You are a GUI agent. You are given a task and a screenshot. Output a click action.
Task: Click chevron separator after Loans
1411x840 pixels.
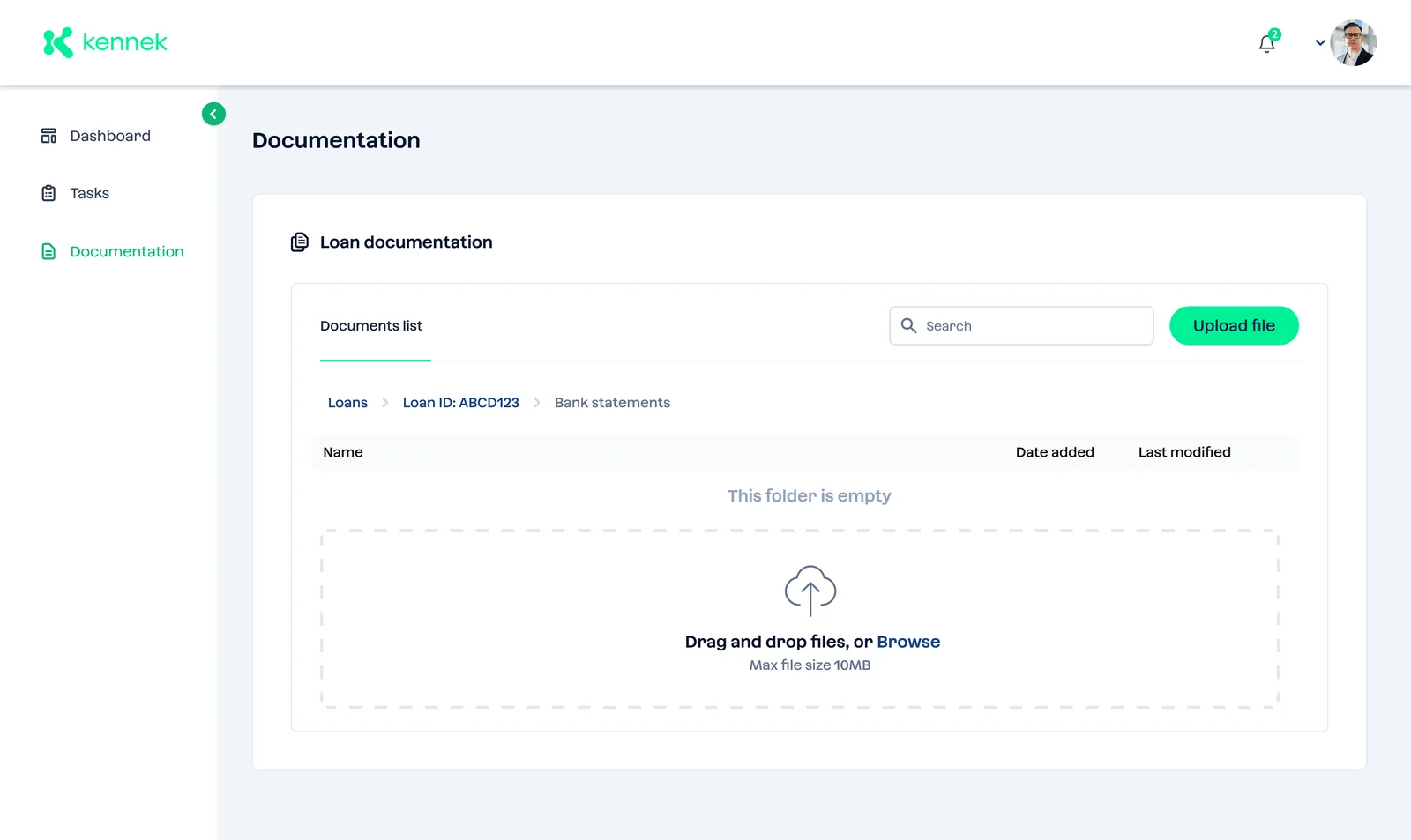[385, 403]
